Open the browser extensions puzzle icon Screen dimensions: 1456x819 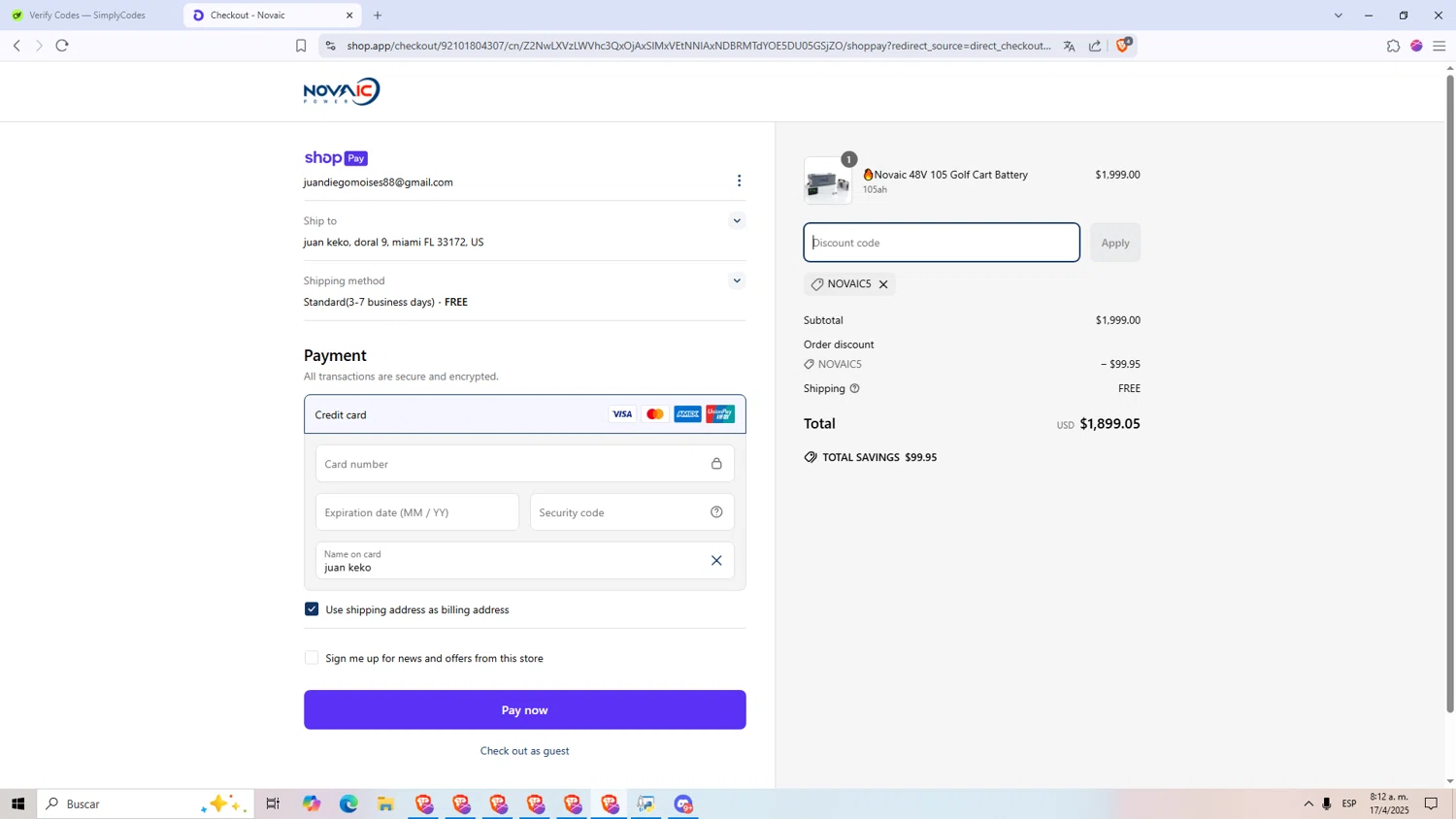coord(1393,46)
